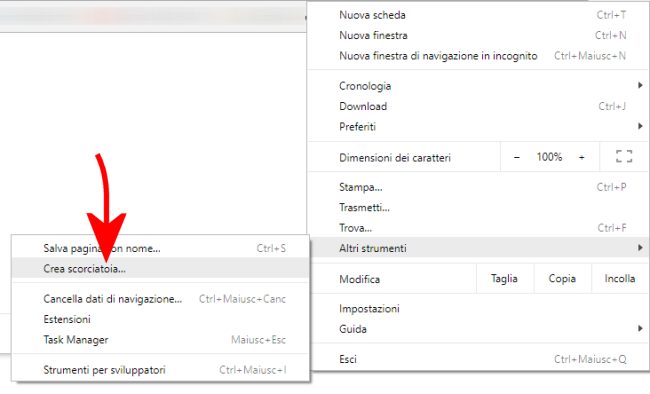Decrease zoom with the minus button
This screenshot has width=650, height=394.
pyautogui.click(x=517, y=157)
